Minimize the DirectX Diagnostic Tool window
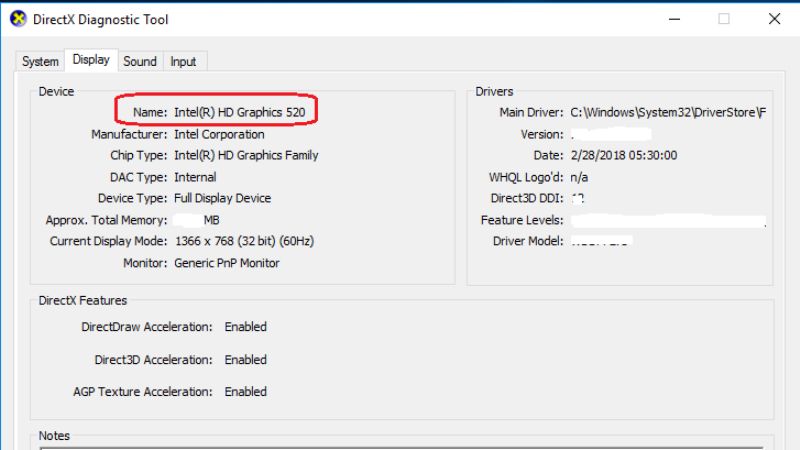 [674, 19]
